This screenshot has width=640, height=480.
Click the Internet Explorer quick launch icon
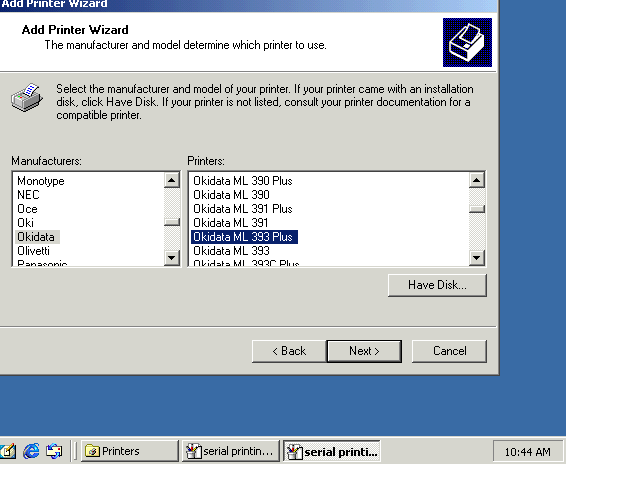pyautogui.click(x=31, y=451)
